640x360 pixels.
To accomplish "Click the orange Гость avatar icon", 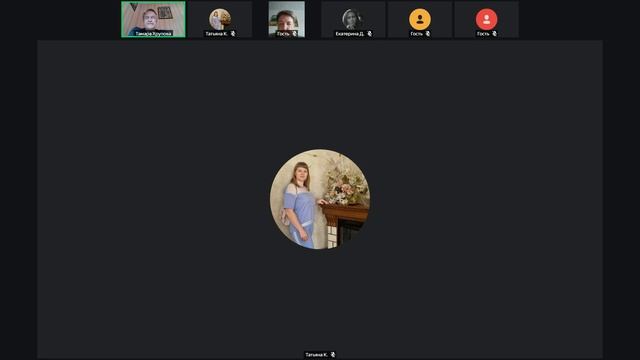I will click(420, 19).
